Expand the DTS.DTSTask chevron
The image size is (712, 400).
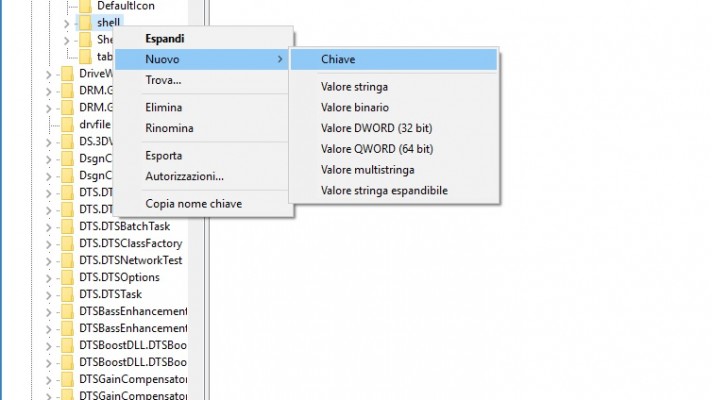pos(49,296)
